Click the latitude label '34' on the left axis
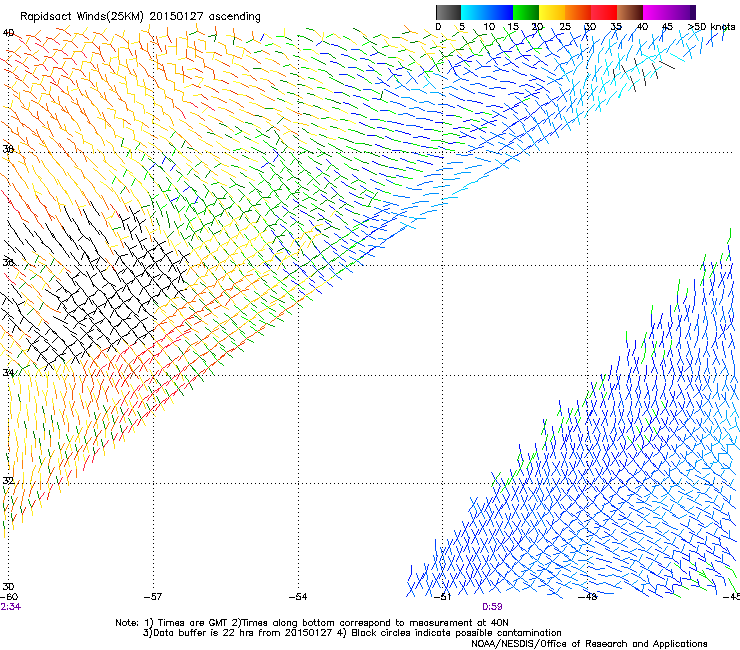Image resolution: width=740 pixels, height=650 pixels. point(8,373)
